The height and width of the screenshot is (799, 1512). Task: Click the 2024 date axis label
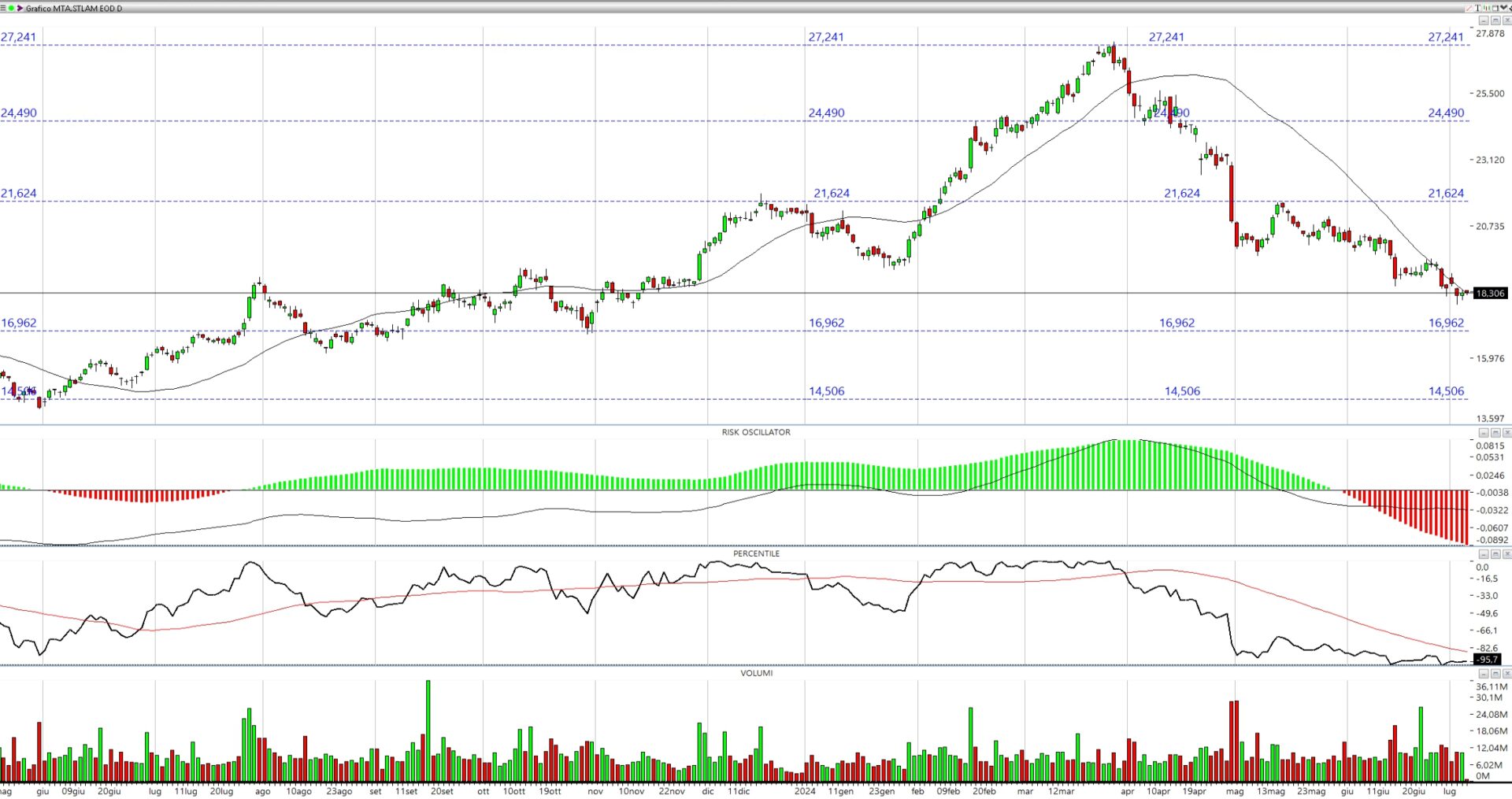(805, 791)
